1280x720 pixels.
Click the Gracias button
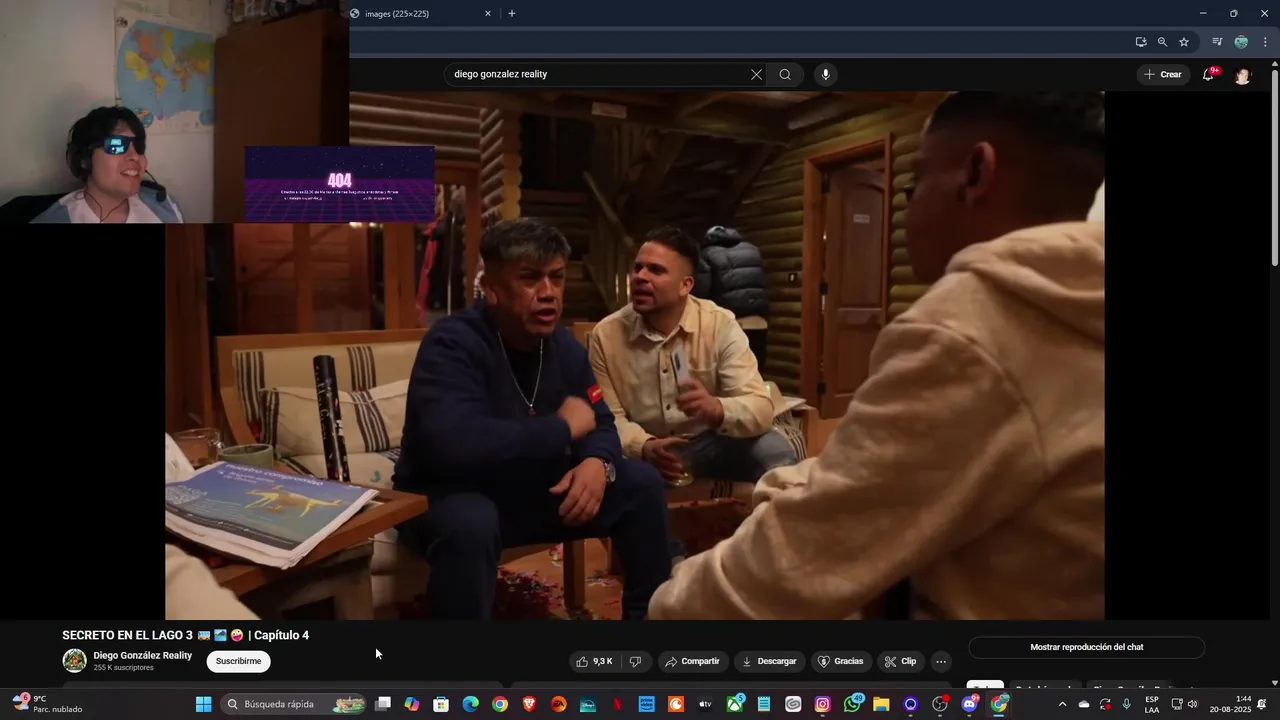click(x=840, y=661)
